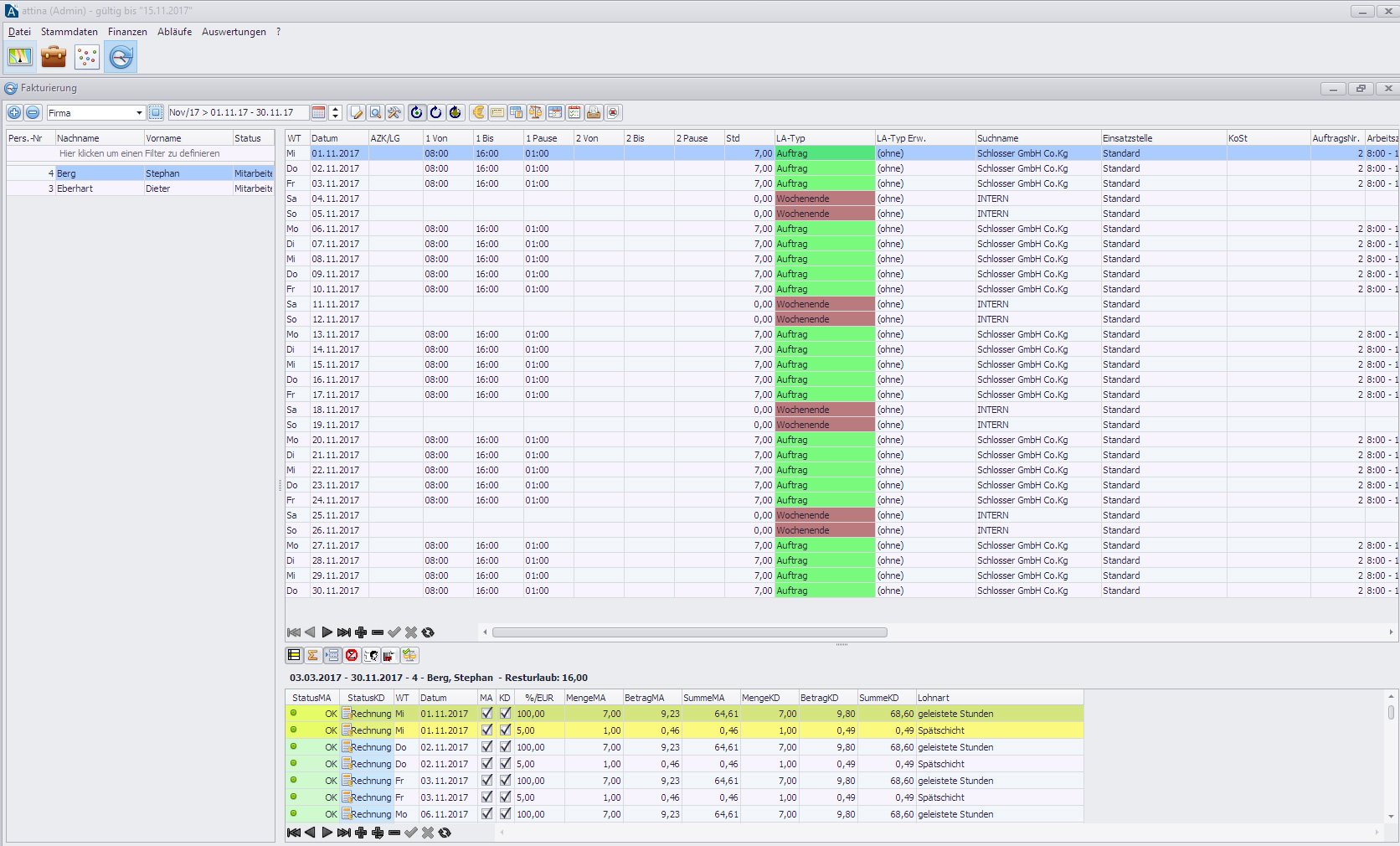Open the Auswertungen menu
This screenshot has width=1400, height=846.
click(x=234, y=32)
